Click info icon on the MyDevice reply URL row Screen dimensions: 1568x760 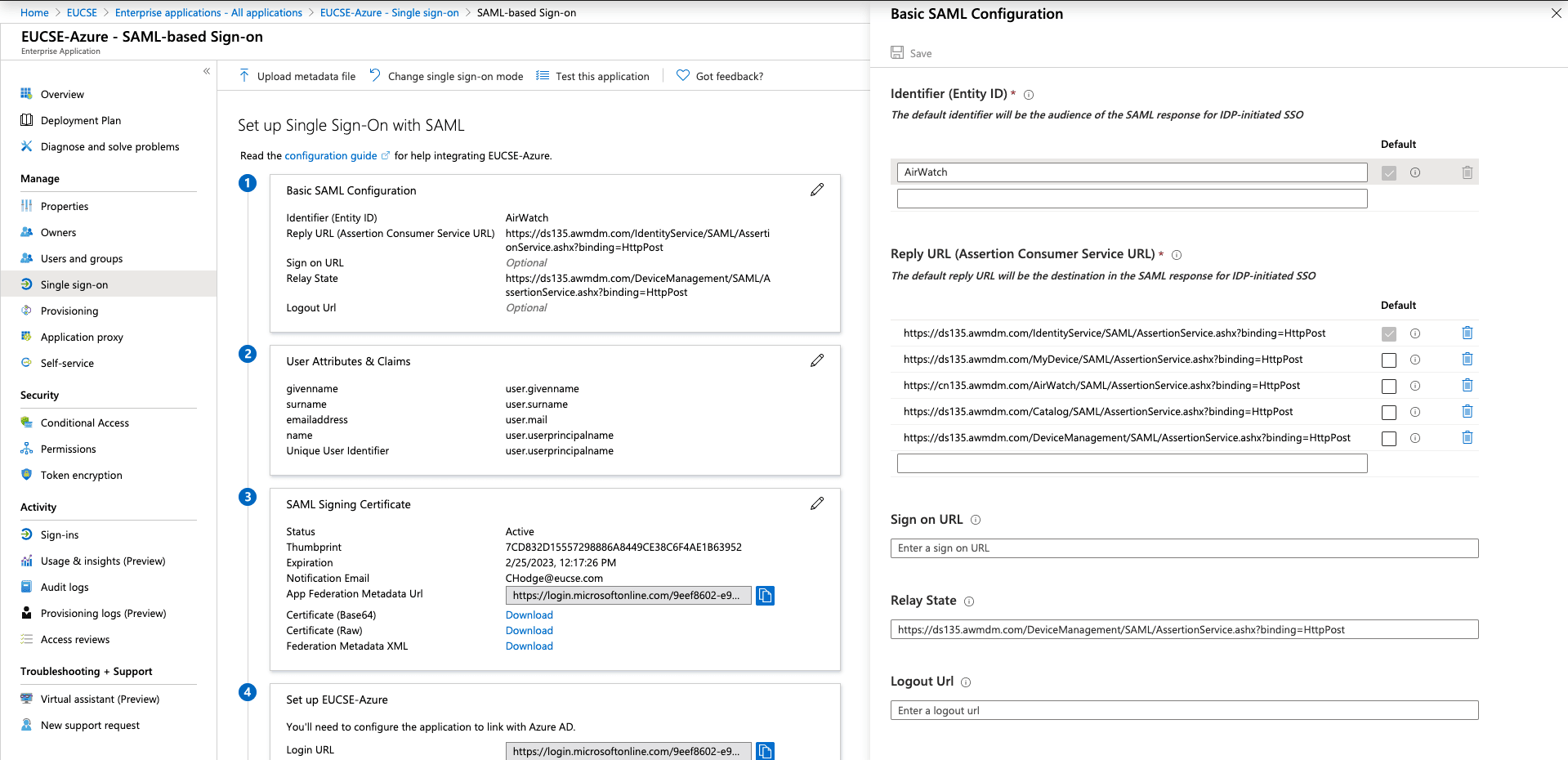1415,360
